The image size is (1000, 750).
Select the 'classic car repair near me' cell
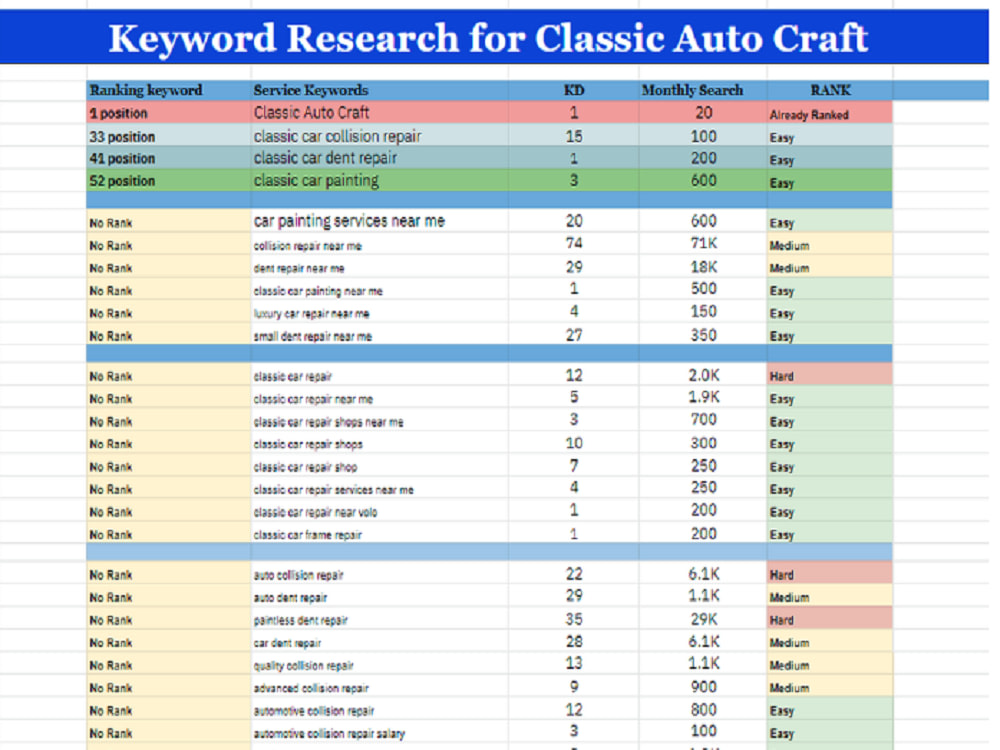(x=380, y=399)
